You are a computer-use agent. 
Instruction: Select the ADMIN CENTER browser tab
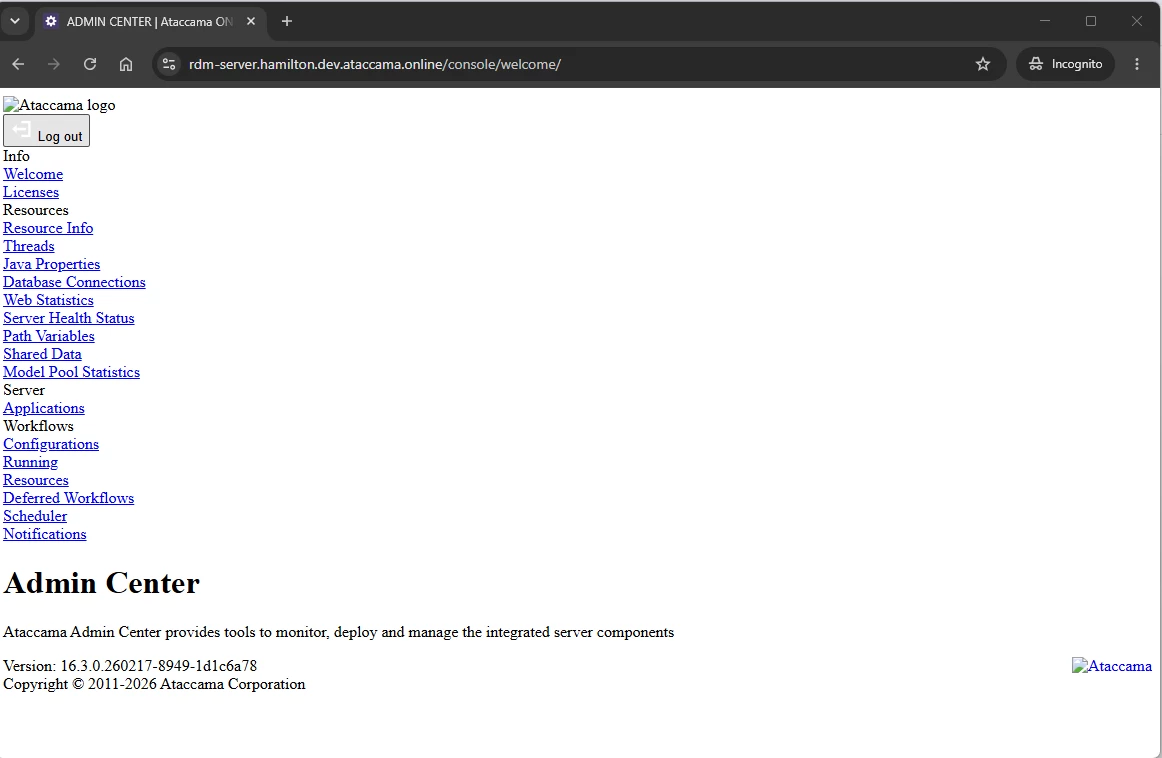coord(148,21)
